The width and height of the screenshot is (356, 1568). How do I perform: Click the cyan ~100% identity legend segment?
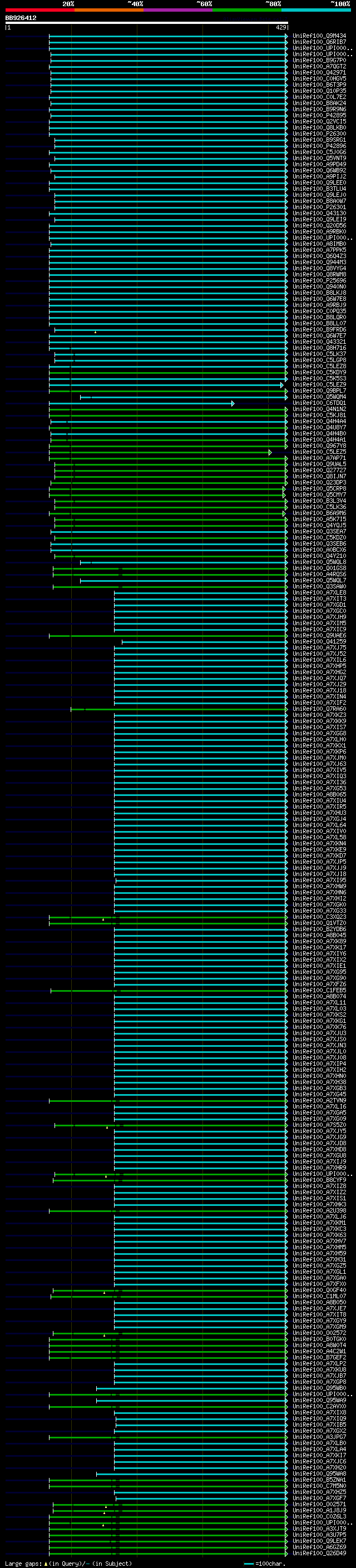click(317, 11)
